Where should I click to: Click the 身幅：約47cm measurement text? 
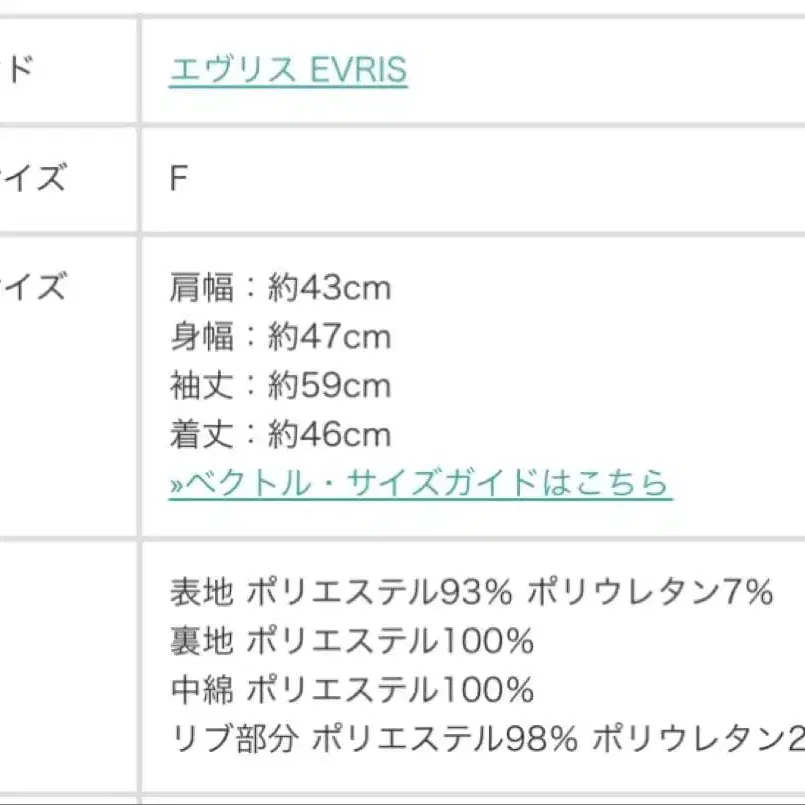pyautogui.click(x=281, y=337)
